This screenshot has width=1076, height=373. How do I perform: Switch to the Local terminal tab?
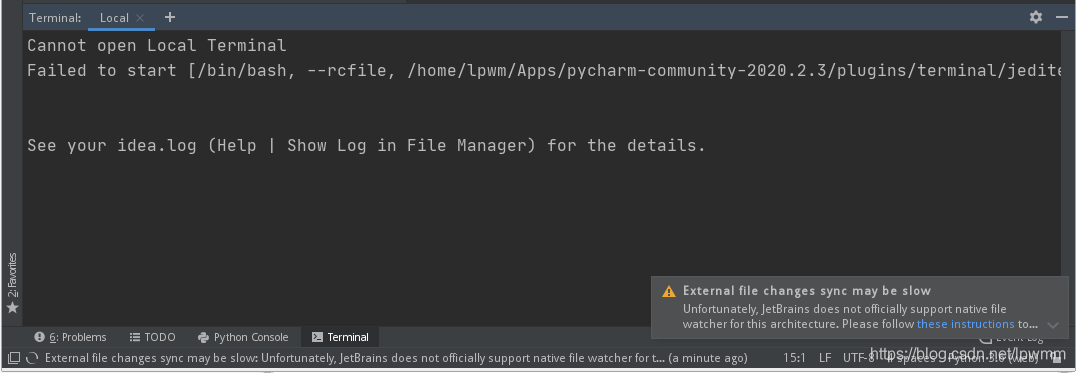[x=114, y=18]
